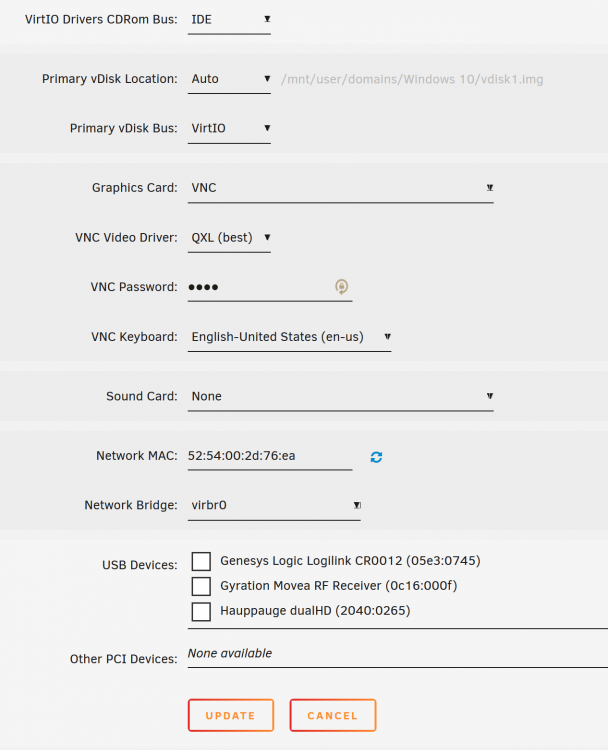Viewport: 608px width, 750px height.
Task: Click the VNC password reveal lock icon
Action: point(341,287)
